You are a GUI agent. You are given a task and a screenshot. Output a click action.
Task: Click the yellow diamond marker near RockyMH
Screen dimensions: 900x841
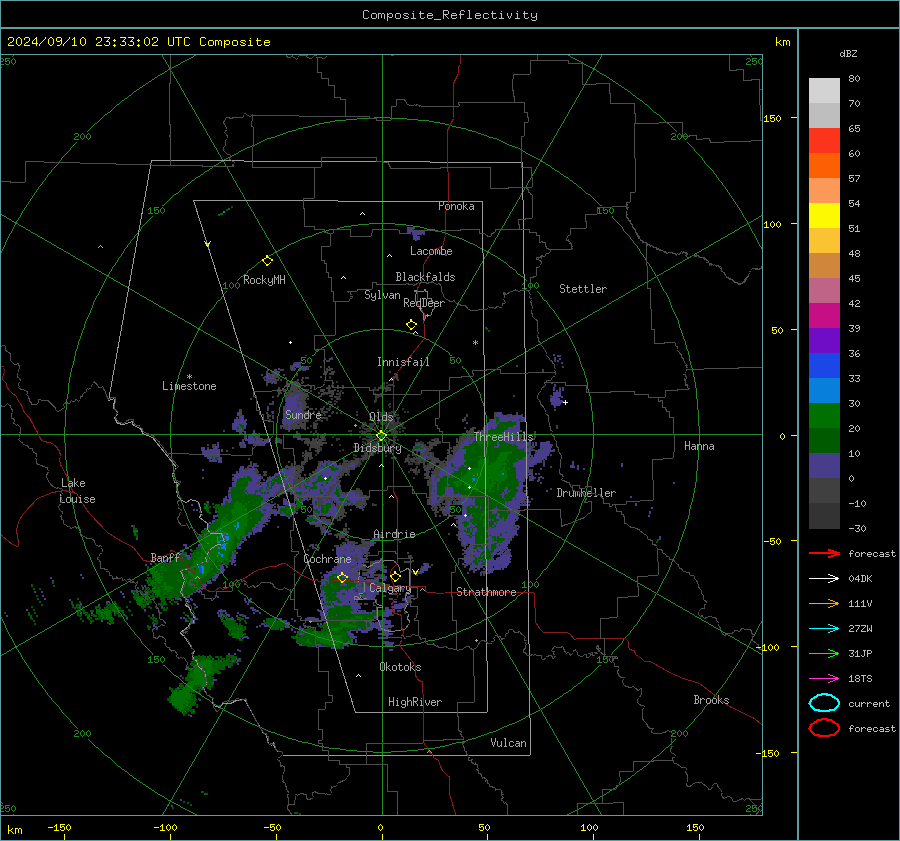[267, 261]
